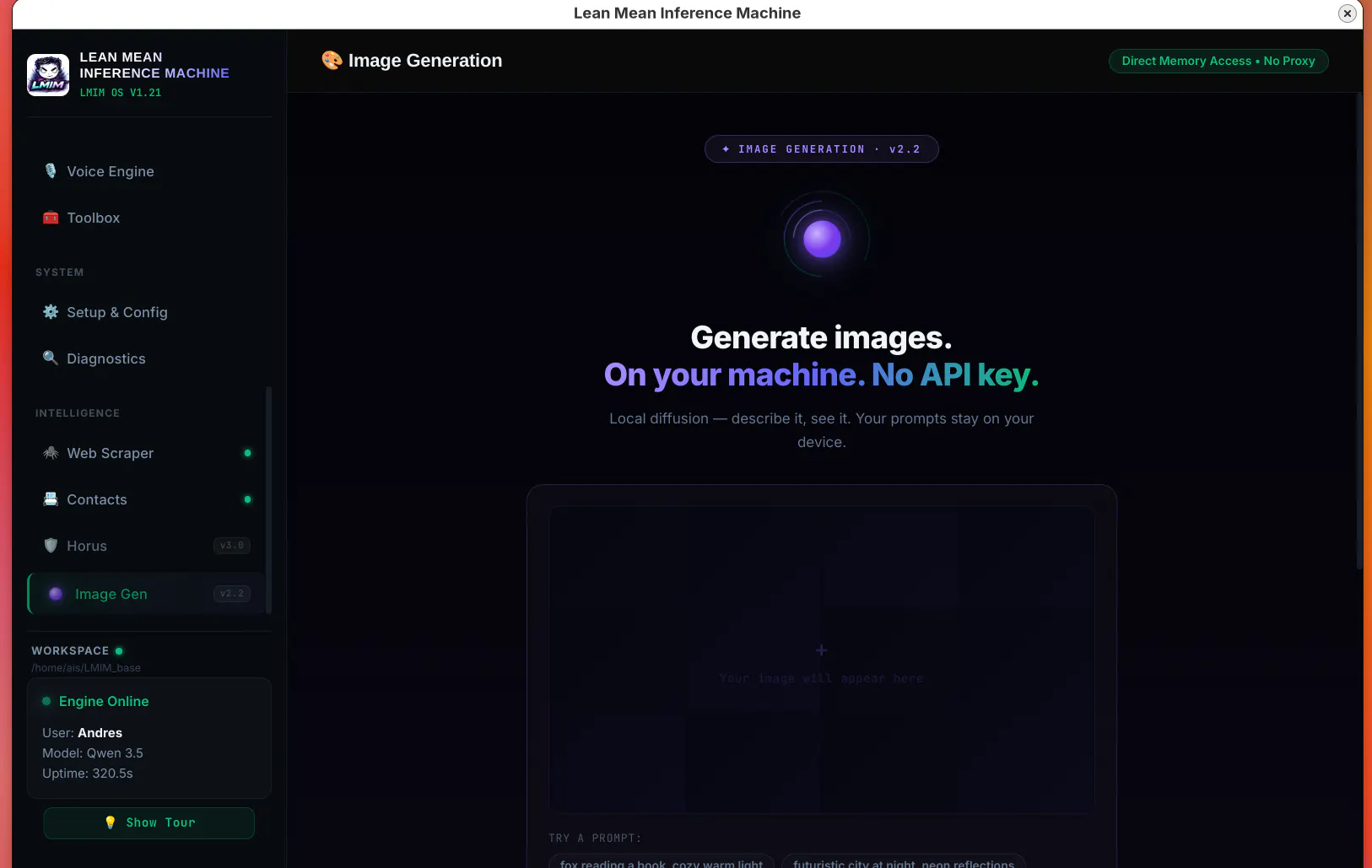1372x868 pixels.
Task: Click the Engine Online status text
Action: pos(104,701)
